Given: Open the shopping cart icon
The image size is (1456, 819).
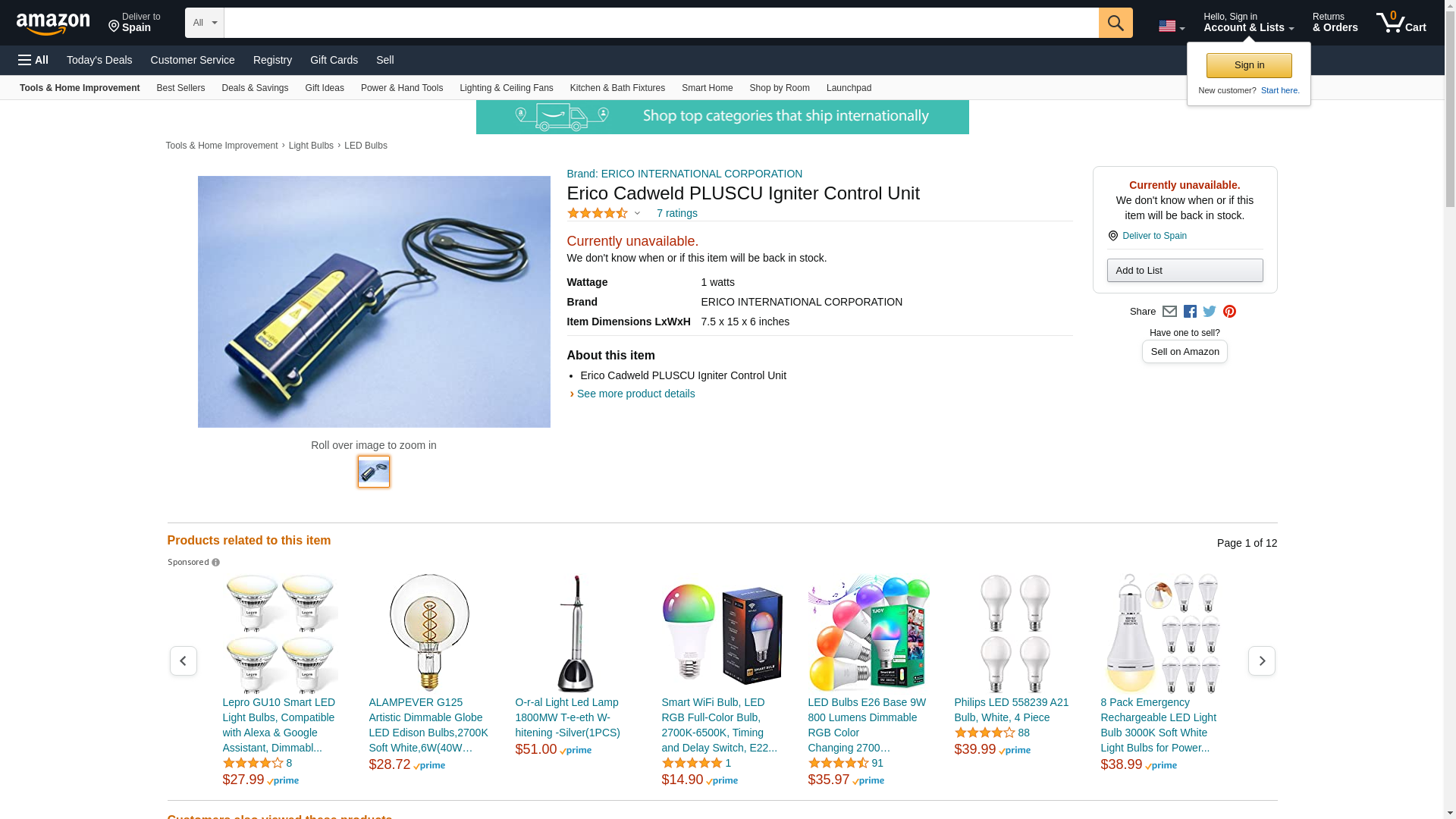Looking at the screenshot, I should 1401,23.
